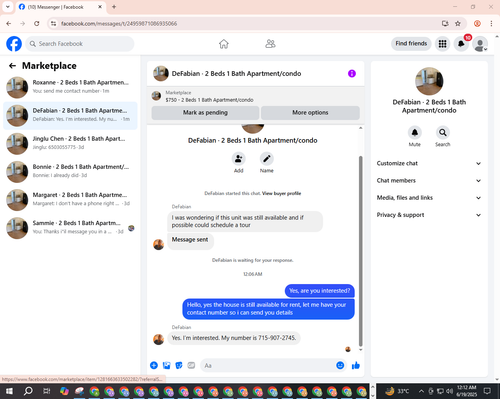Go back using Marketplace back arrow

12,66
